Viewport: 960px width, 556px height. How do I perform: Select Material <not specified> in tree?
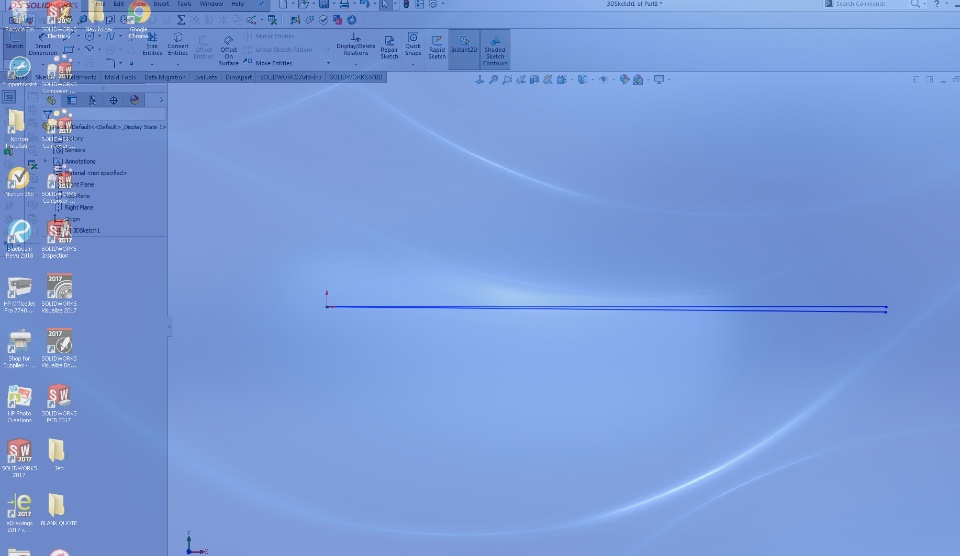[95, 173]
